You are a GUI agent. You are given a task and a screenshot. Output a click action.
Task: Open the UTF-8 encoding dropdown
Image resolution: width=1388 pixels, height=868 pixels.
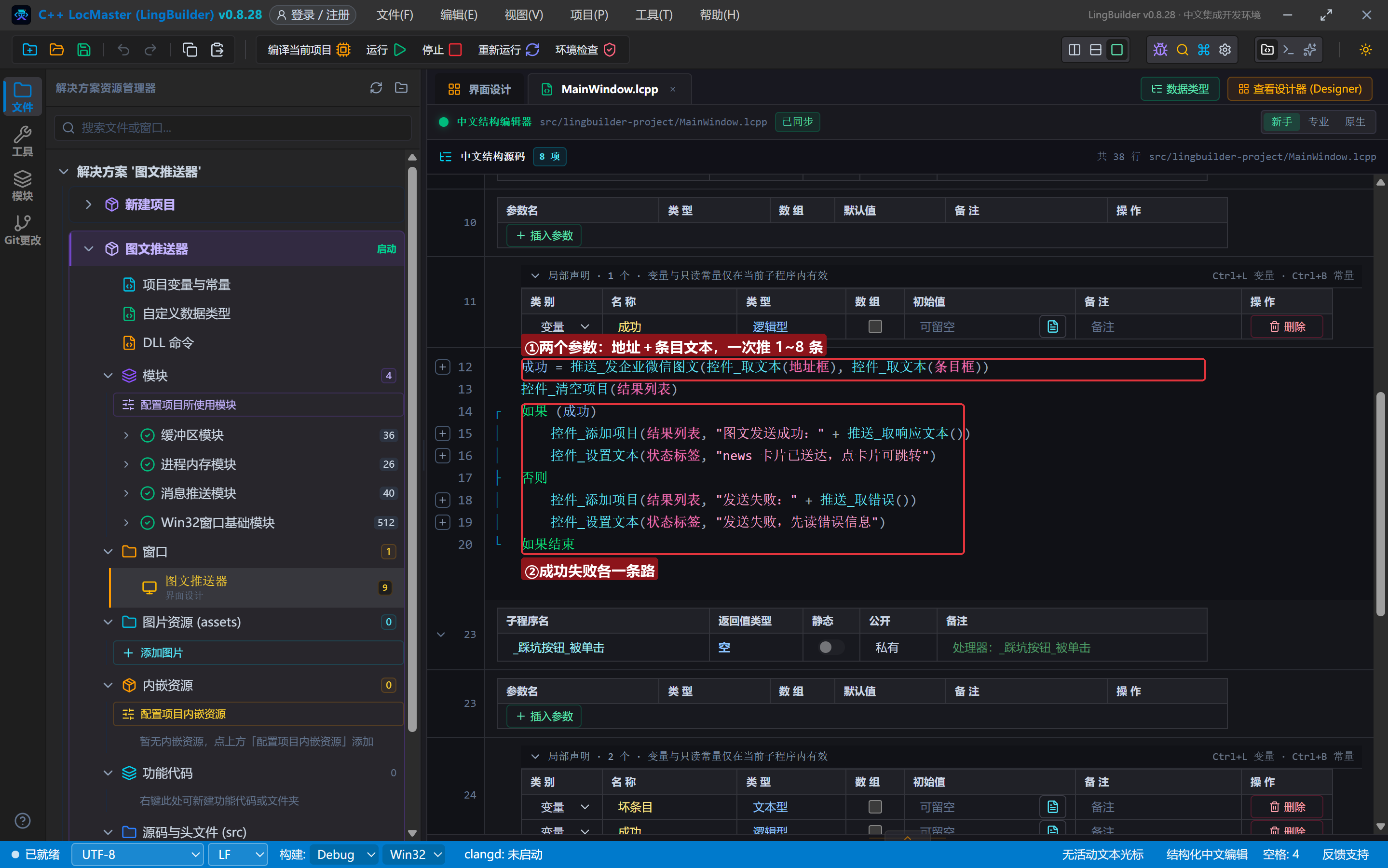(137, 854)
